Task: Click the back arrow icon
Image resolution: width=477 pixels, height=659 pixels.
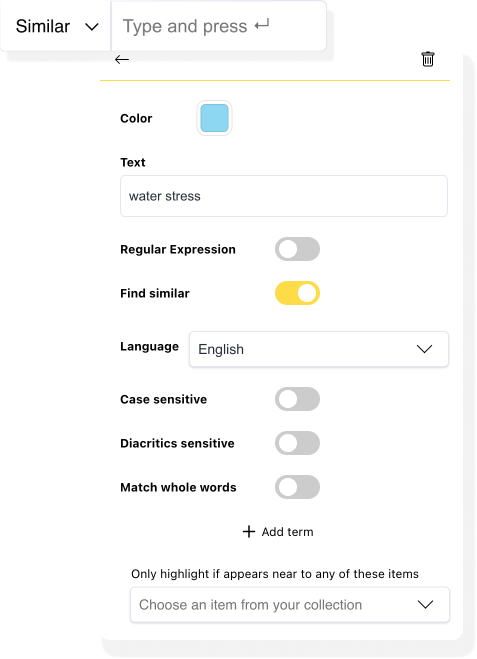Action: tap(122, 60)
